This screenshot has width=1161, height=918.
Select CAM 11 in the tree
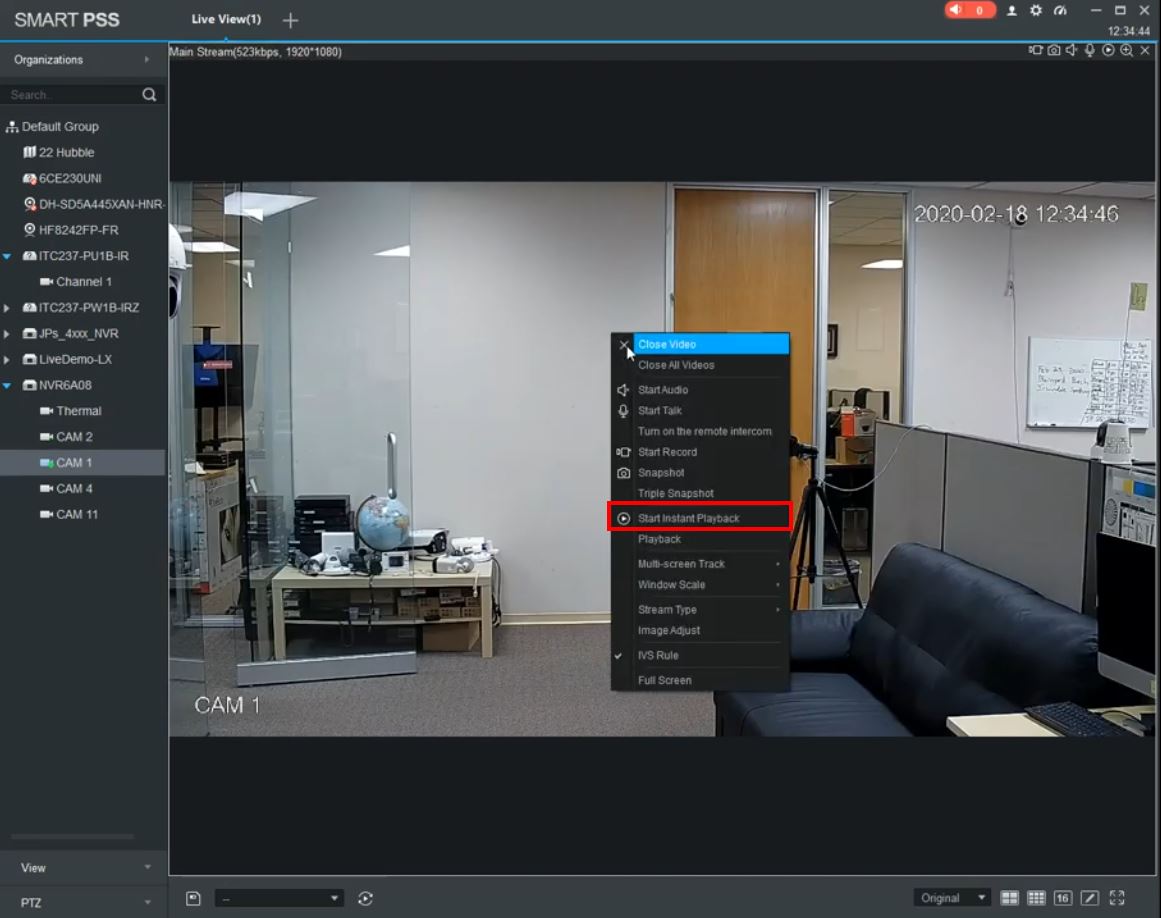77,515
